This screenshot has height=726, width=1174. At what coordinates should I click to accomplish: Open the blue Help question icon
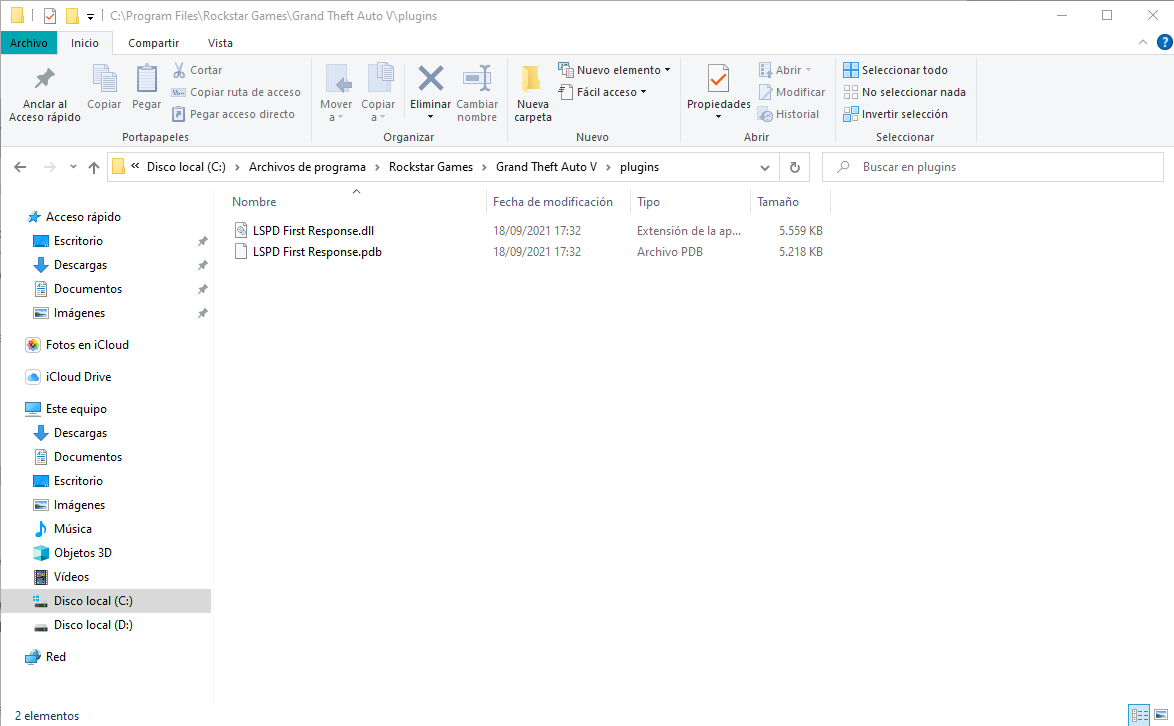pyautogui.click(x=1164, y=43)
